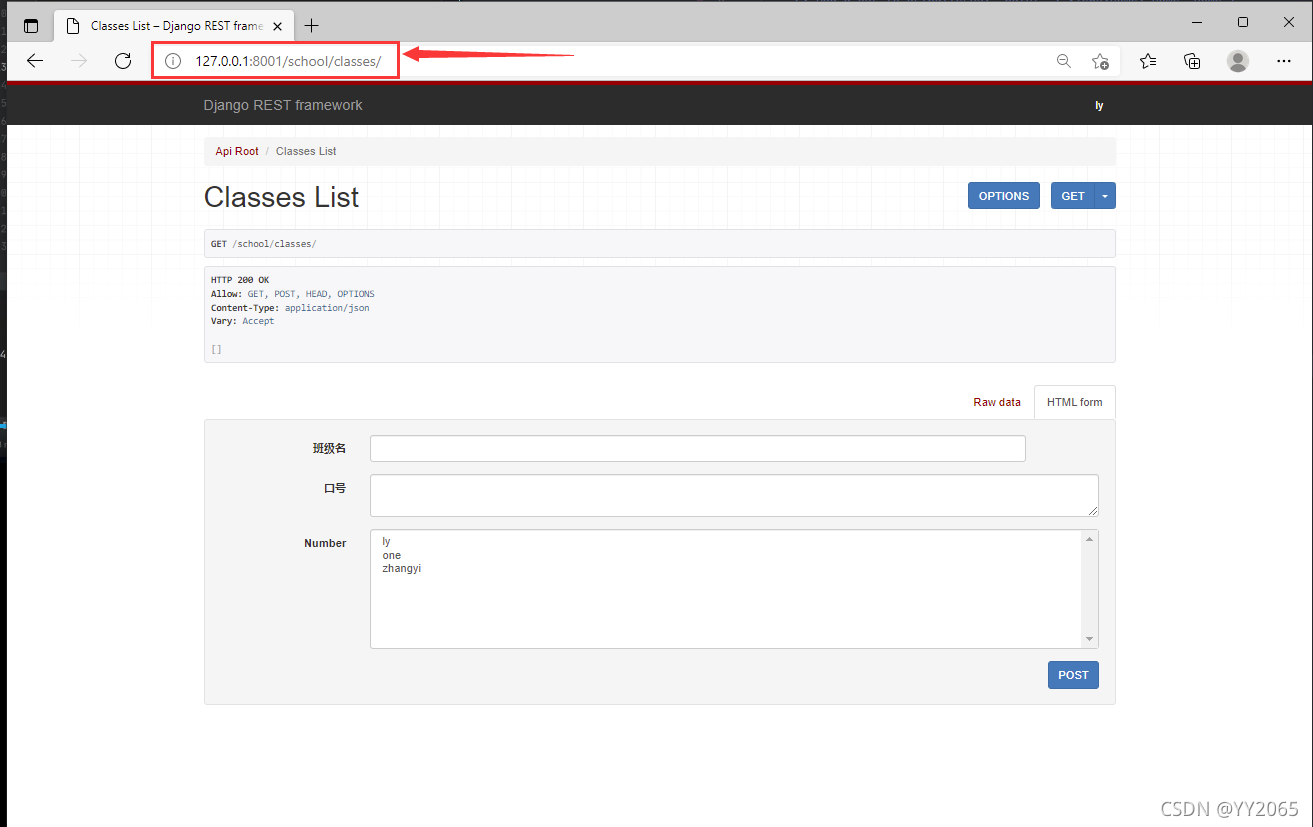Image resolution: width=1313 pixels, height=827 pixels.
Task: Send an OPTIONS request
Action: (1004, 196)
